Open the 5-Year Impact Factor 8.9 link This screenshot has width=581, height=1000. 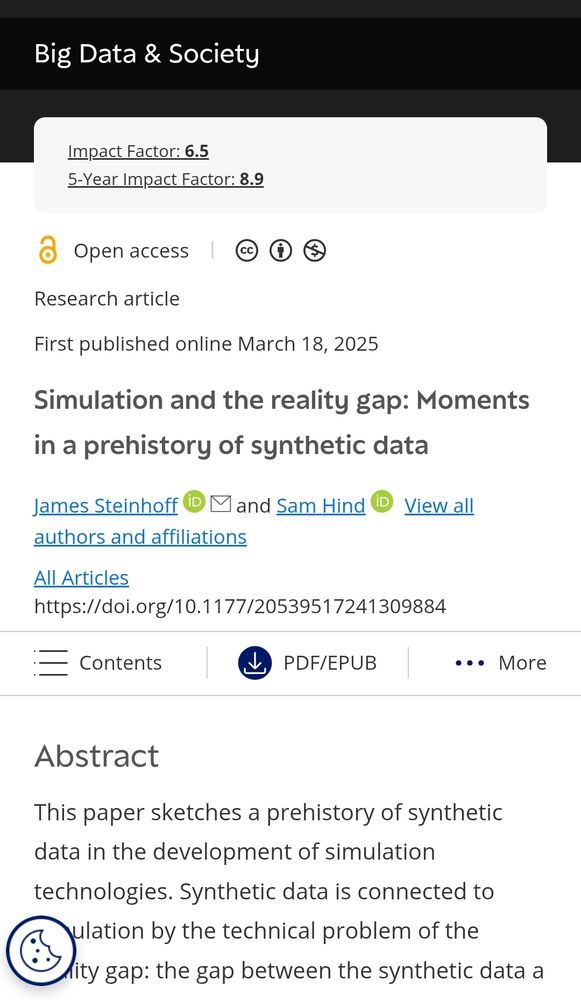tap(166, 179)
